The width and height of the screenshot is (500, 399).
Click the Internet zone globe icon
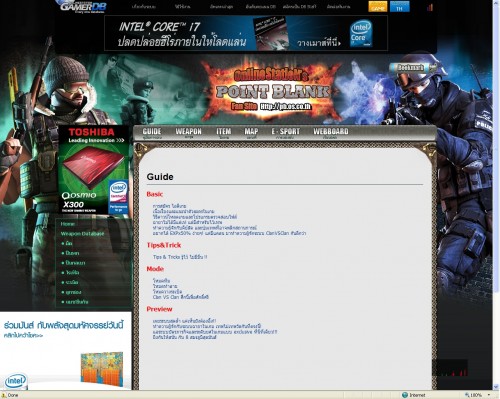pos(405,395)
